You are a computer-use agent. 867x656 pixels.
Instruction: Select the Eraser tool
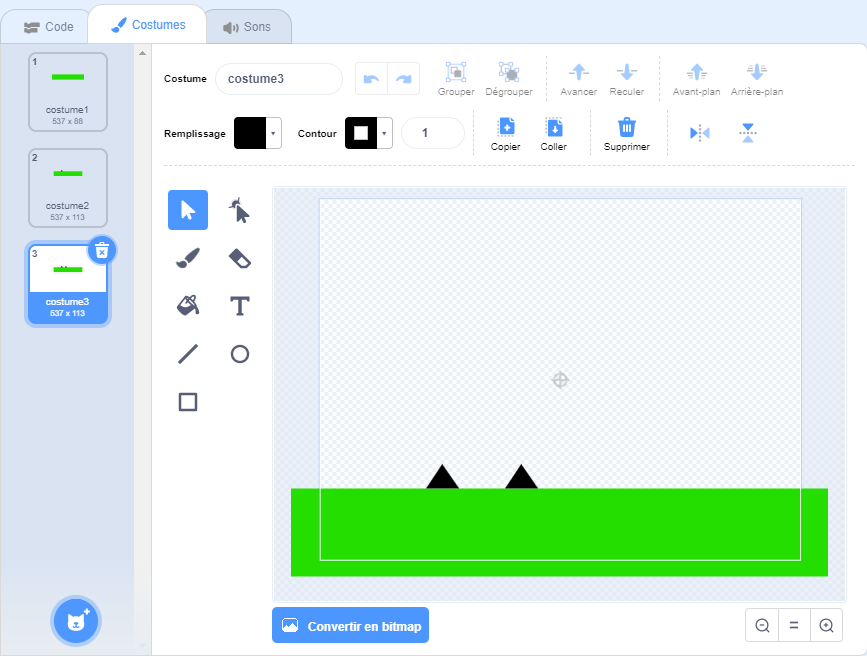[x=240, y=258]
